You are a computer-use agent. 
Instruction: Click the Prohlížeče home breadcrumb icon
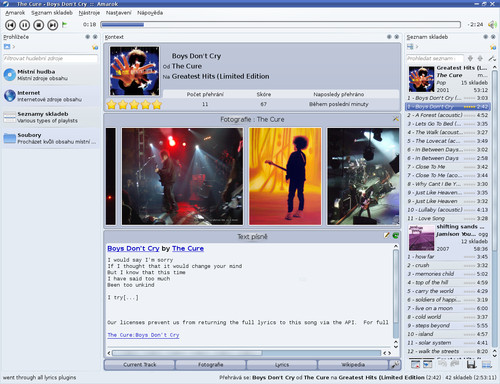[x=7, y=47]
